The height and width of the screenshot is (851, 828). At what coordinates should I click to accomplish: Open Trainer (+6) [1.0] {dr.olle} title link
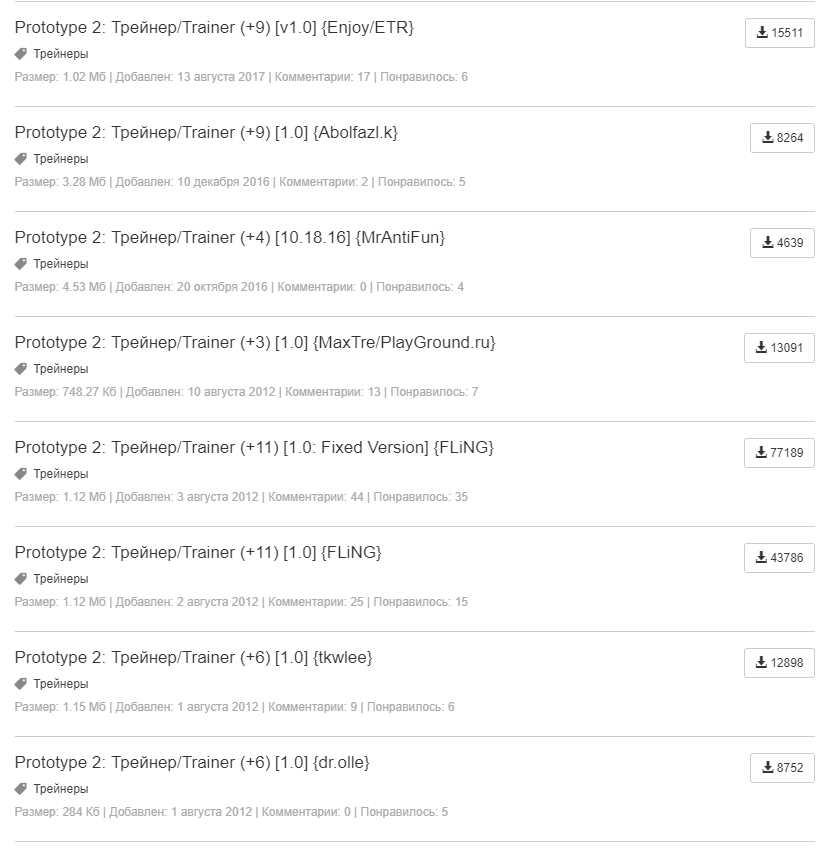192,763
